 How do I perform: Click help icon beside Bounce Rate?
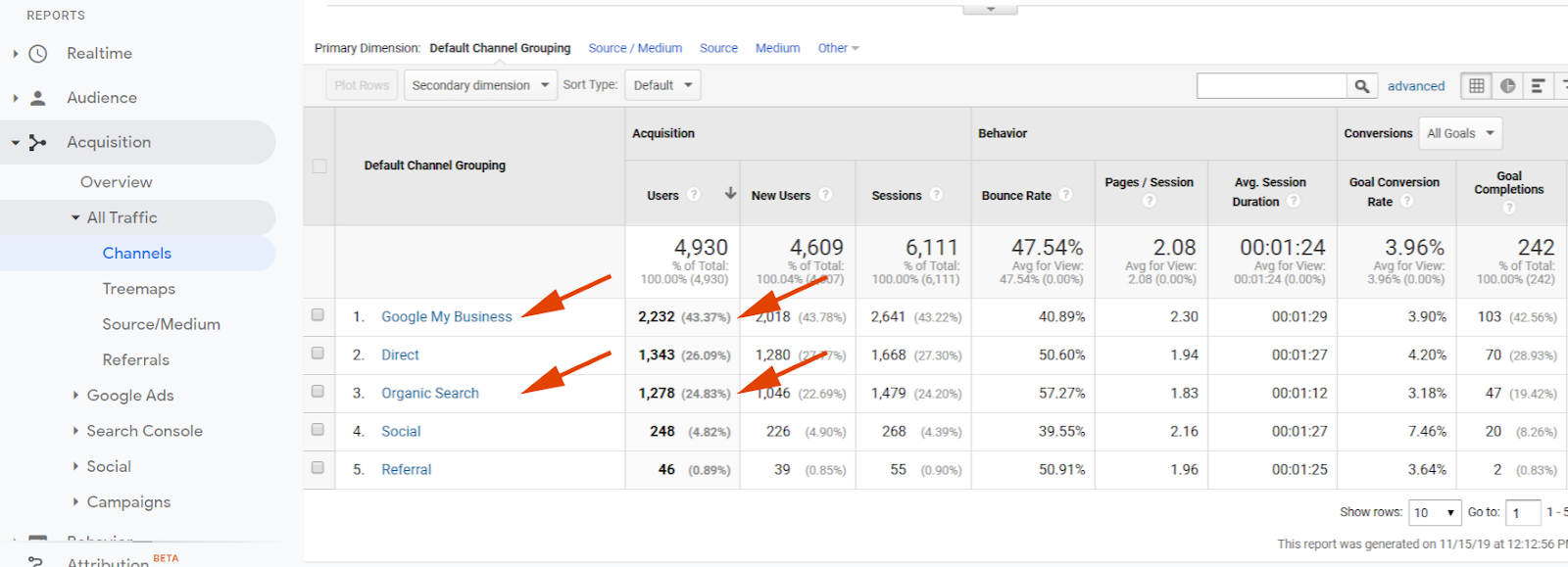1065,195
